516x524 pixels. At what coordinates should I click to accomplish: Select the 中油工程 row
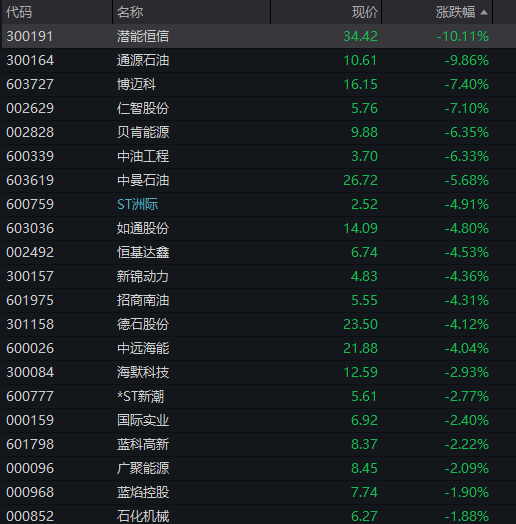click(x=259, y=156)
